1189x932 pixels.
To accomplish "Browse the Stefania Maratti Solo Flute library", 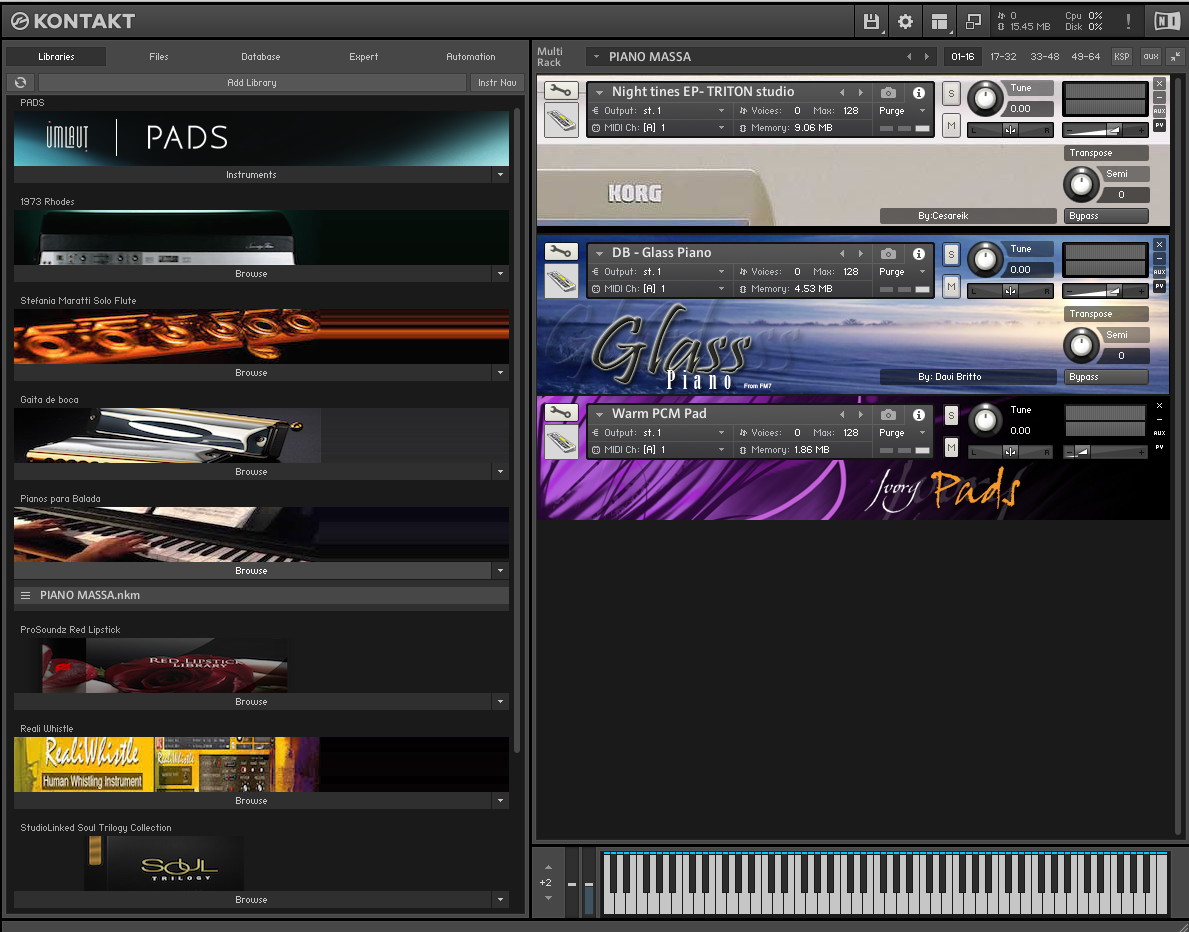I will pos(253,373).
